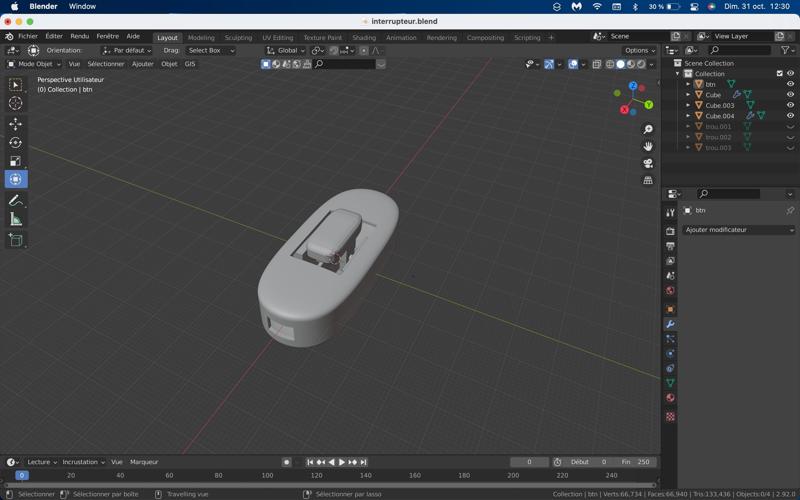Image resolution: width=800 pixels, height=500 pixels.
Task: Pick the Measure tool
Action: pos(15,220)
